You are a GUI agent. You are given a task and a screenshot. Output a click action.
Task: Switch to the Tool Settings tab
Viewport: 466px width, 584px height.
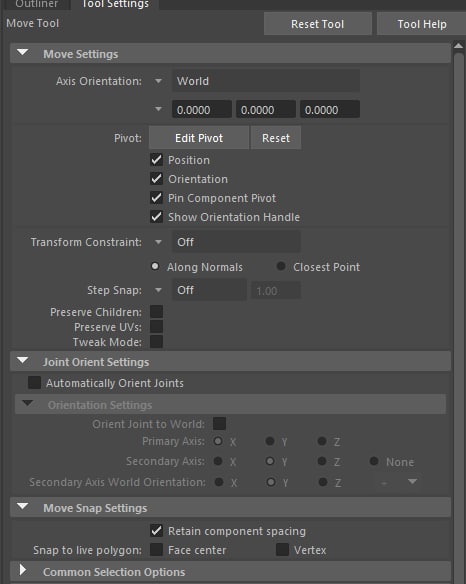(x=115, y=4)
